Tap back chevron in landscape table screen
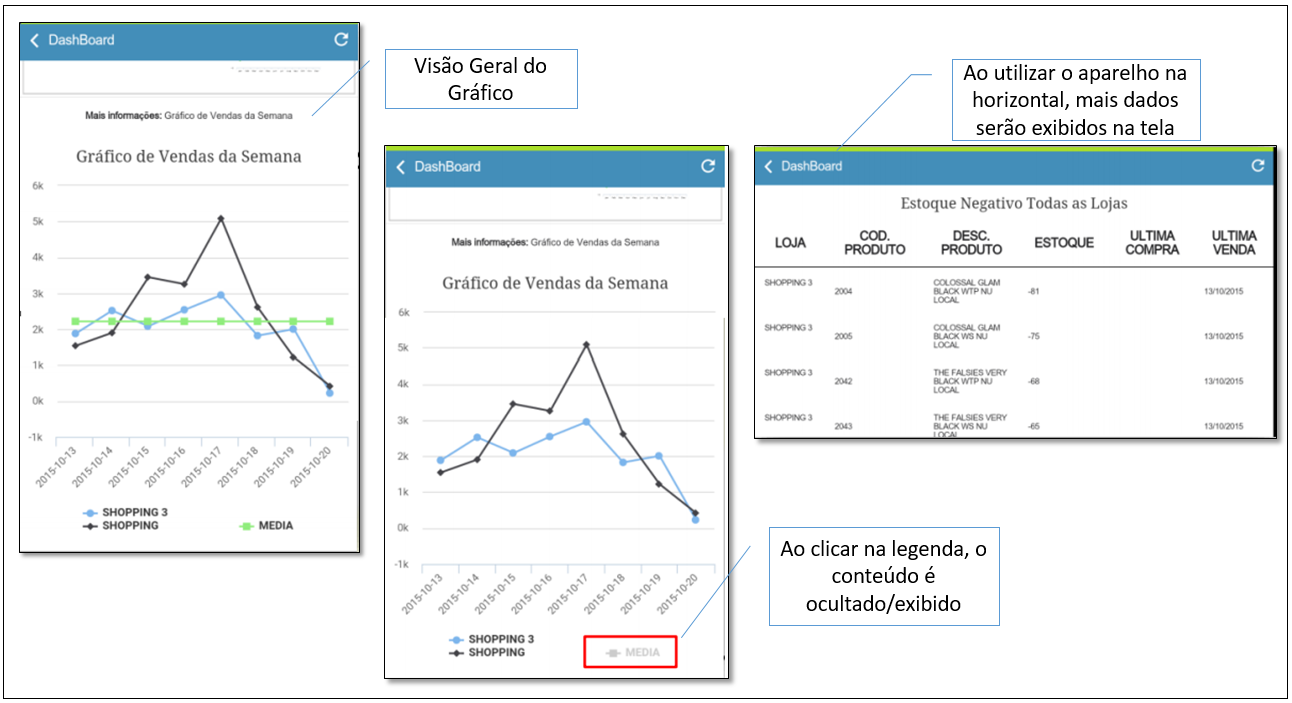Viewport: 1292px width, 703px height. click(x=768, y=166)
